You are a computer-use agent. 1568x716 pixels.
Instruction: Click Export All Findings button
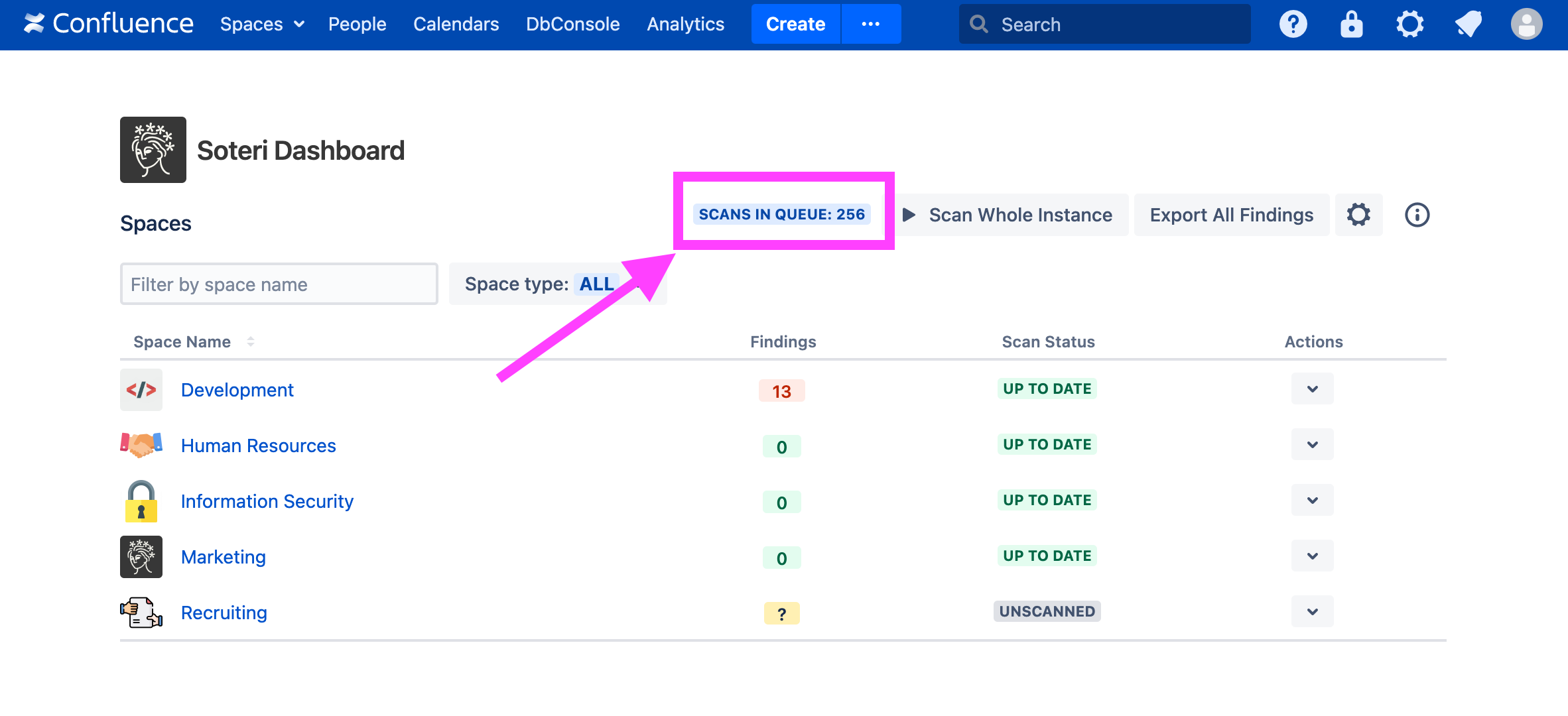(1231, 215)
